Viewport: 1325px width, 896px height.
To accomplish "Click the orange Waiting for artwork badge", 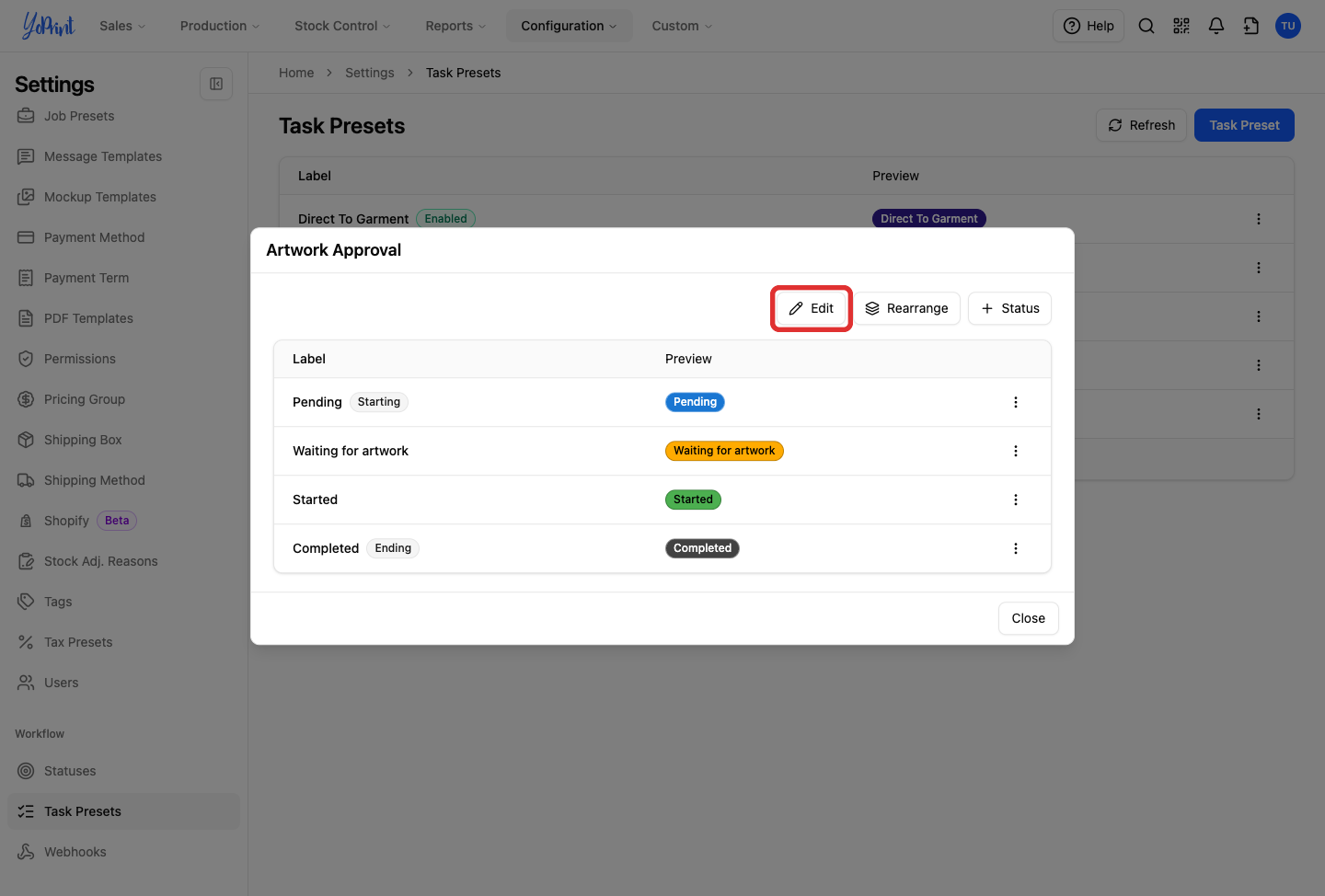I will [x=724, y=451].
